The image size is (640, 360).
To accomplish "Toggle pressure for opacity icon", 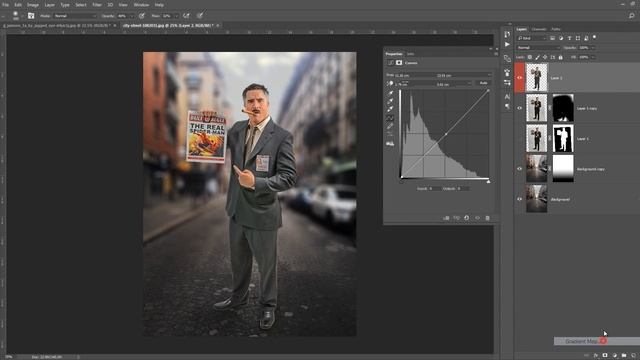I will pyautogui.click(x=142, y=16).
